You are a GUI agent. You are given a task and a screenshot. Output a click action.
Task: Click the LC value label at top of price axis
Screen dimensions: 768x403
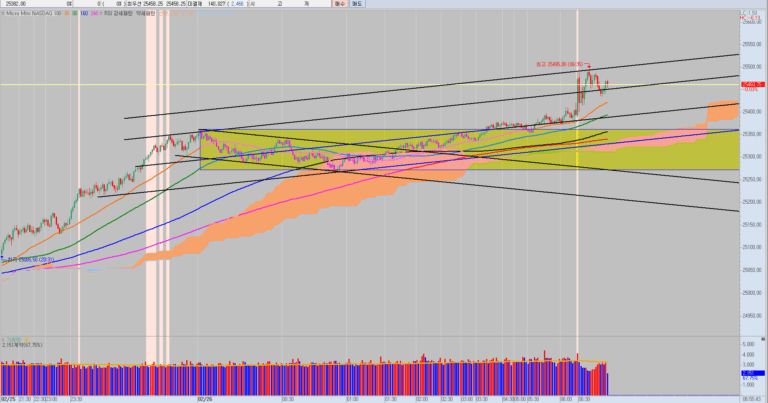[749, 13]
